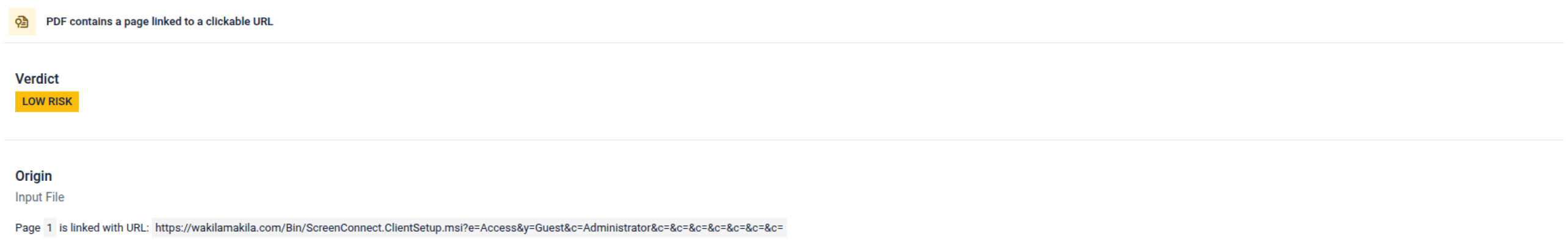
Task: Click the PDF link document icon
Action: tap(22, 22)
